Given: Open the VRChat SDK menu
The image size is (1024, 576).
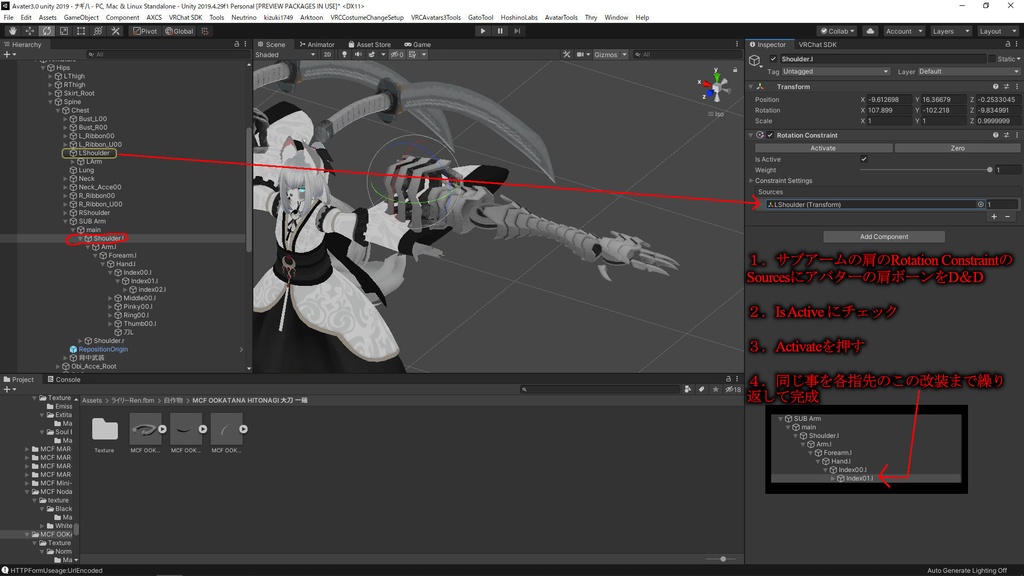Looking at the screenshot, I should coord(185,17).
